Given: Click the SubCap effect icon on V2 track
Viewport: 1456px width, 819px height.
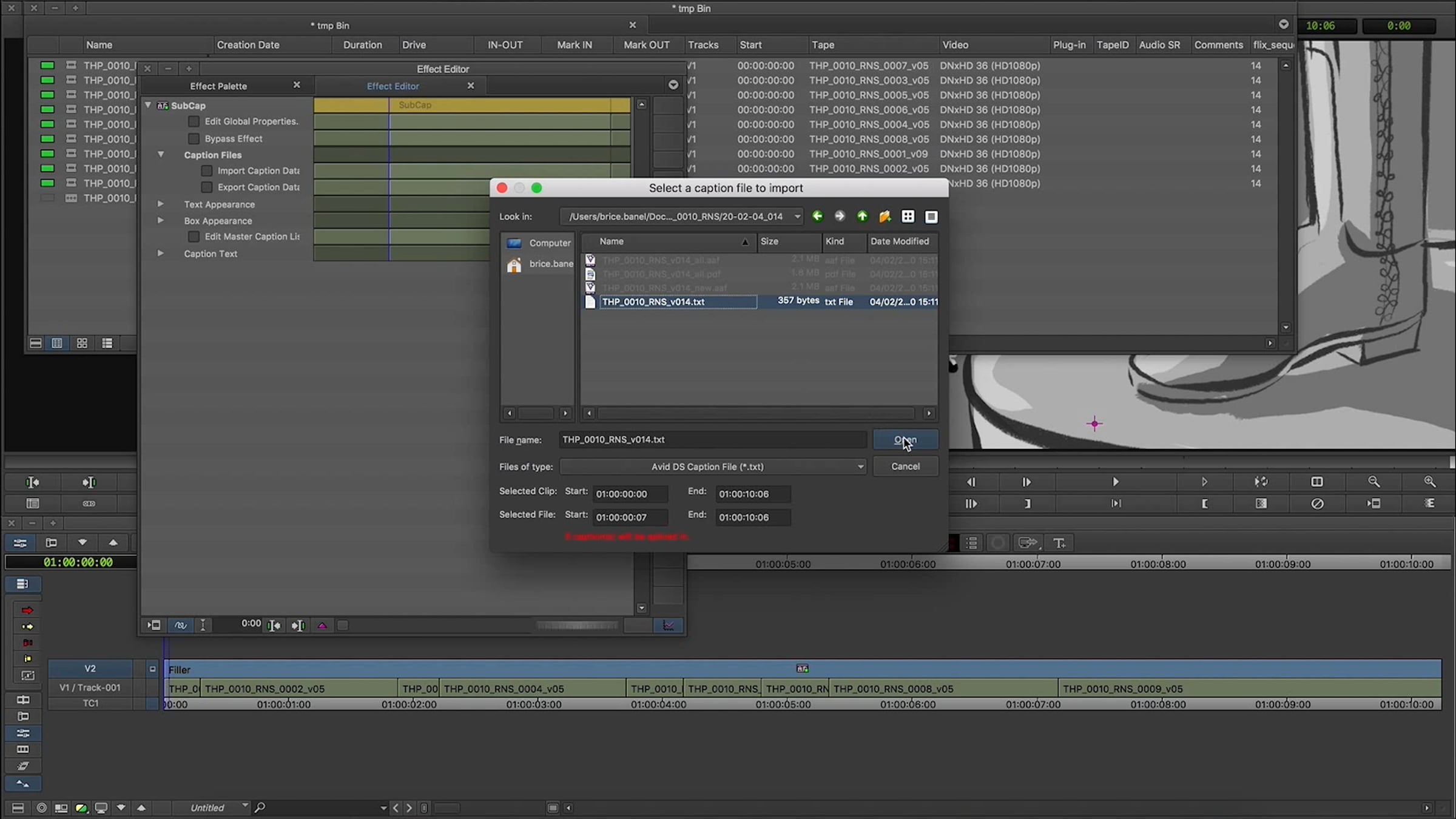Looking at the screenshot, I should point(802,669).
